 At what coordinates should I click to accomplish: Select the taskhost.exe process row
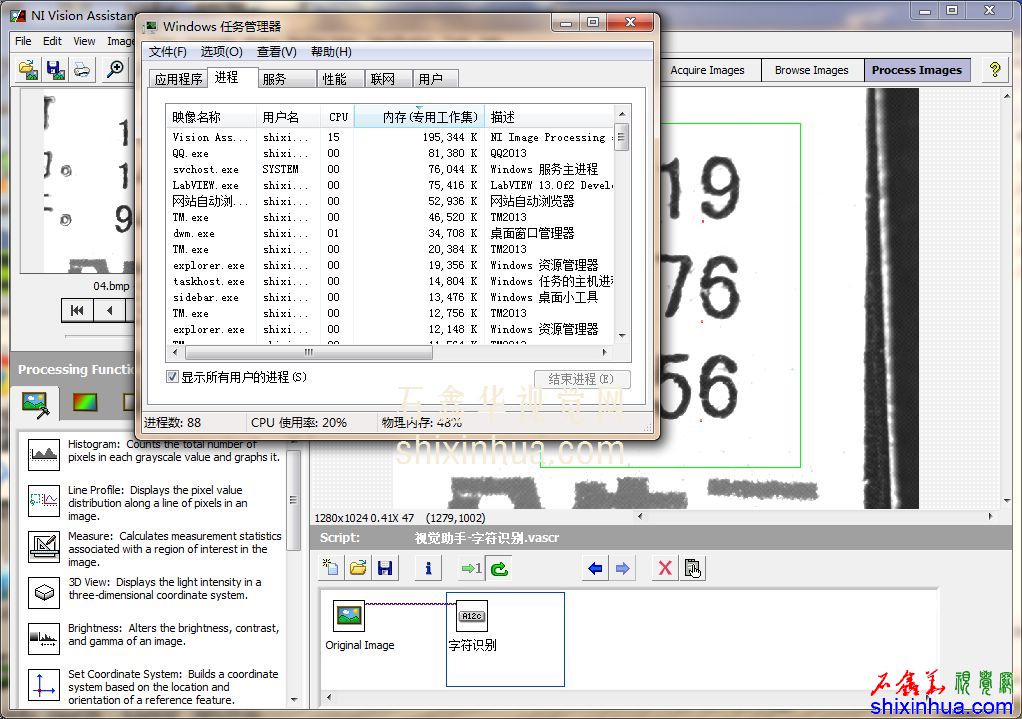(x=390, y=282)
